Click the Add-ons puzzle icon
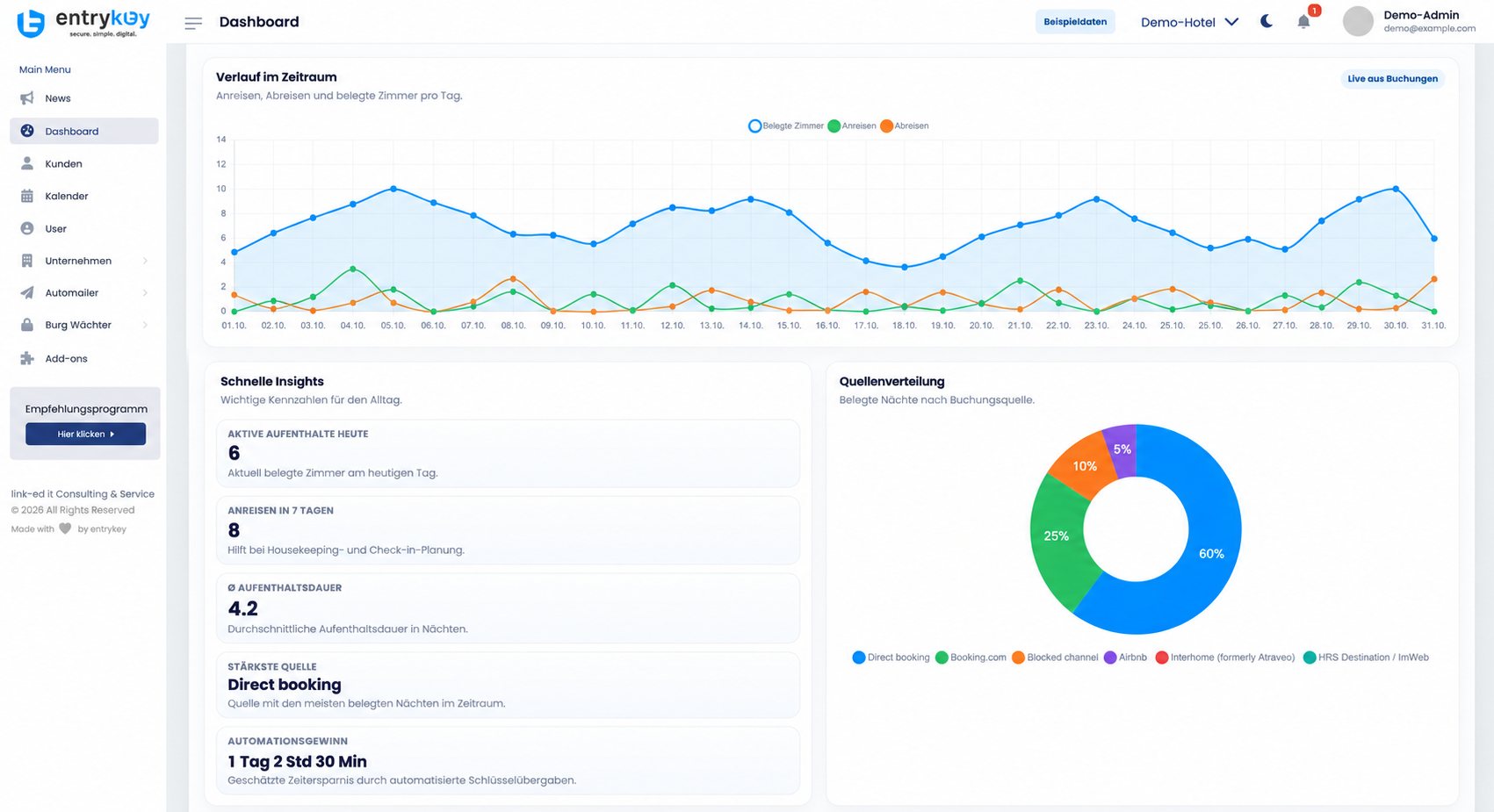The height and width of the screenshot is (812, 1494). pyautogui.click(x=27, y=358)
